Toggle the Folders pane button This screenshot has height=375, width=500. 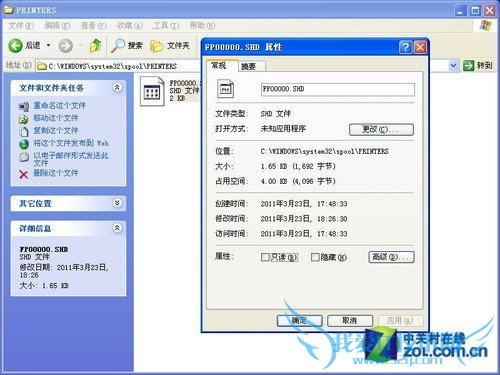tap(170, 45)
